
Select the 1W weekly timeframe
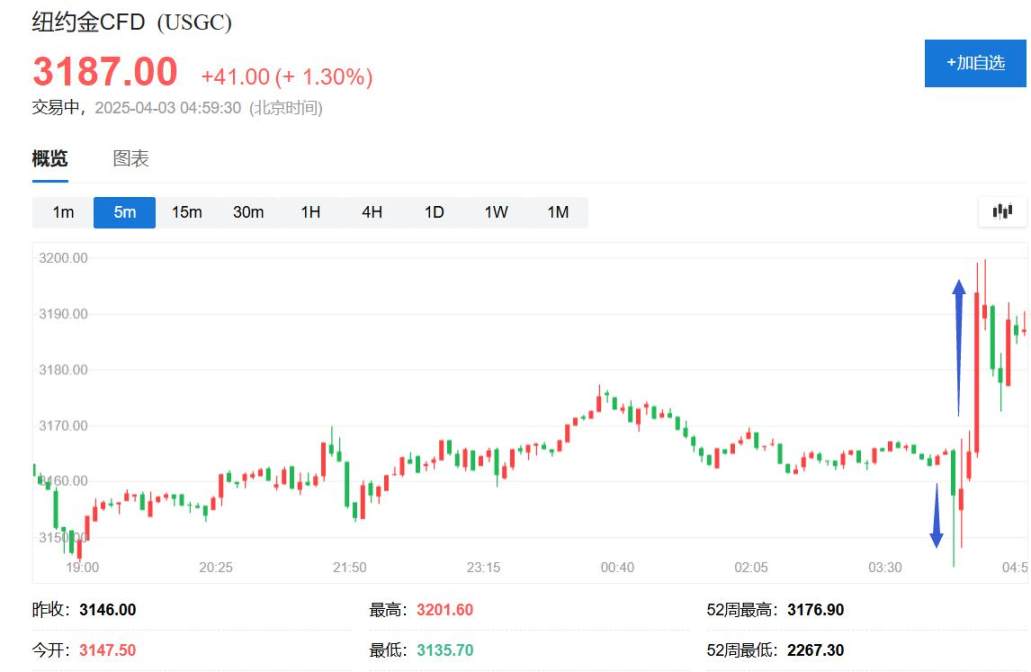coord(496,211)
